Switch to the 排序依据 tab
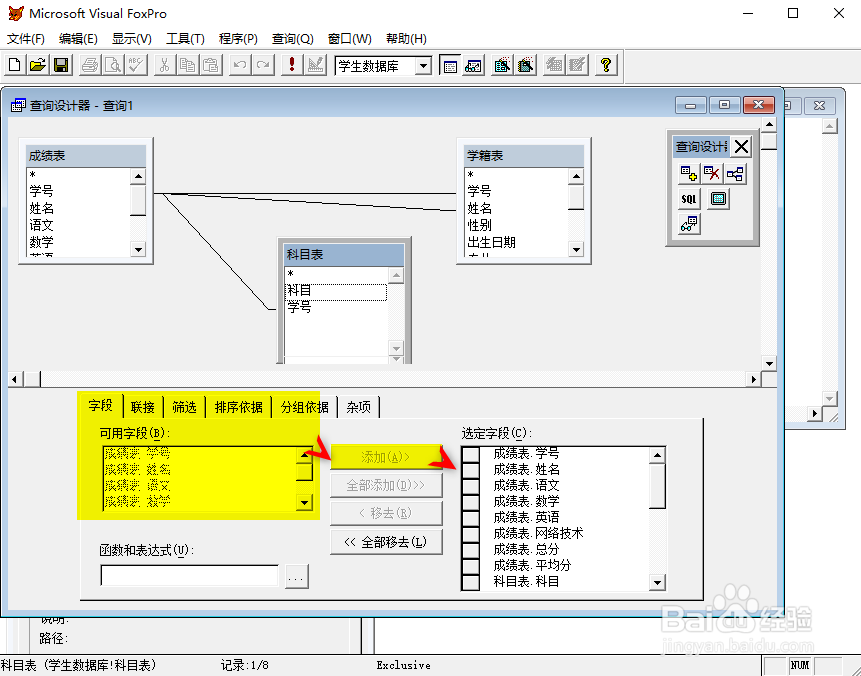The width and height of the screenshot is (861, 676). click(238, 407)
